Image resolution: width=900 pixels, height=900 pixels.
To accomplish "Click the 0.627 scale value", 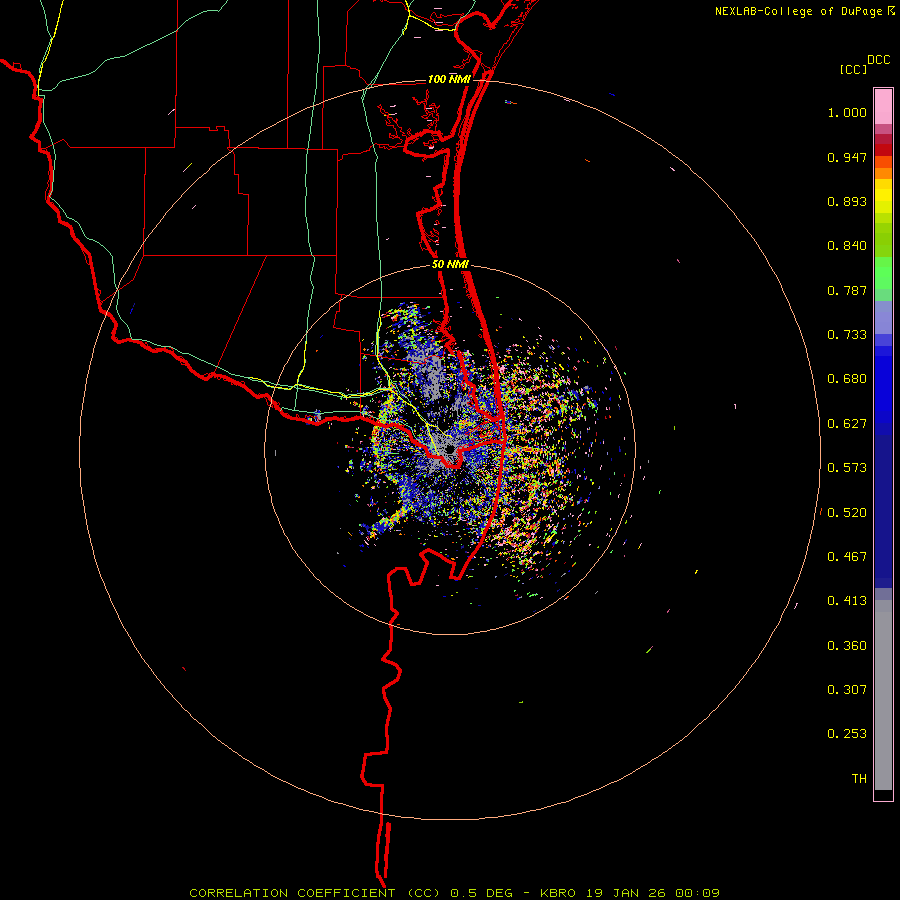I will 847,424.
